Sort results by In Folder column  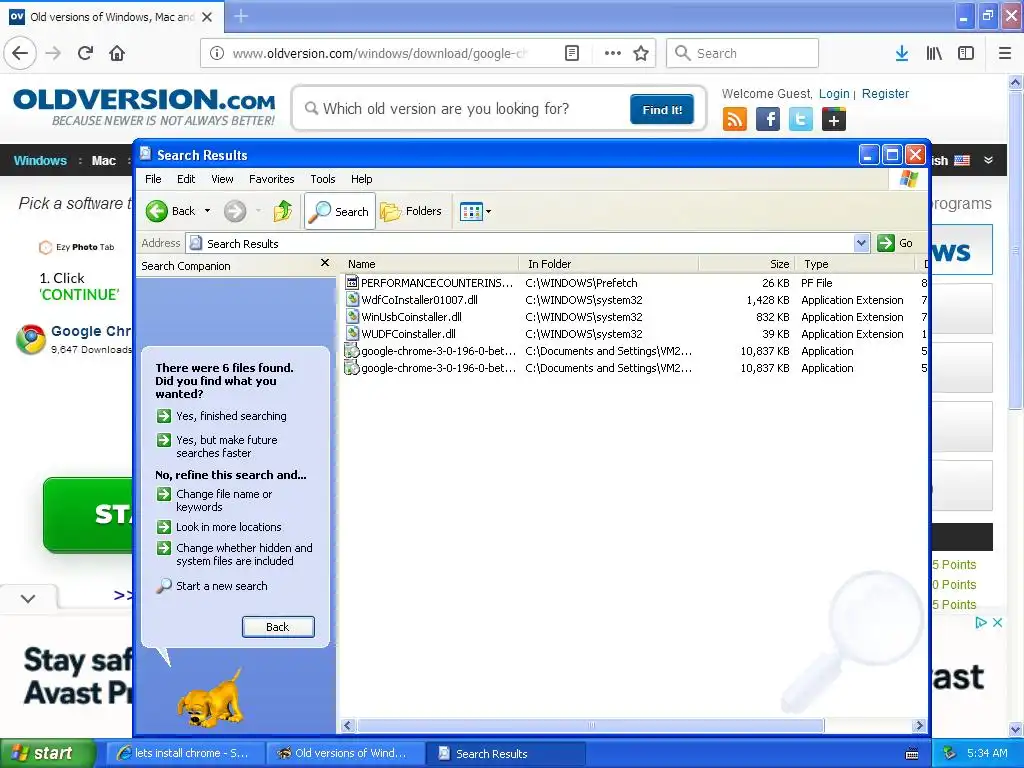[609, 264]
